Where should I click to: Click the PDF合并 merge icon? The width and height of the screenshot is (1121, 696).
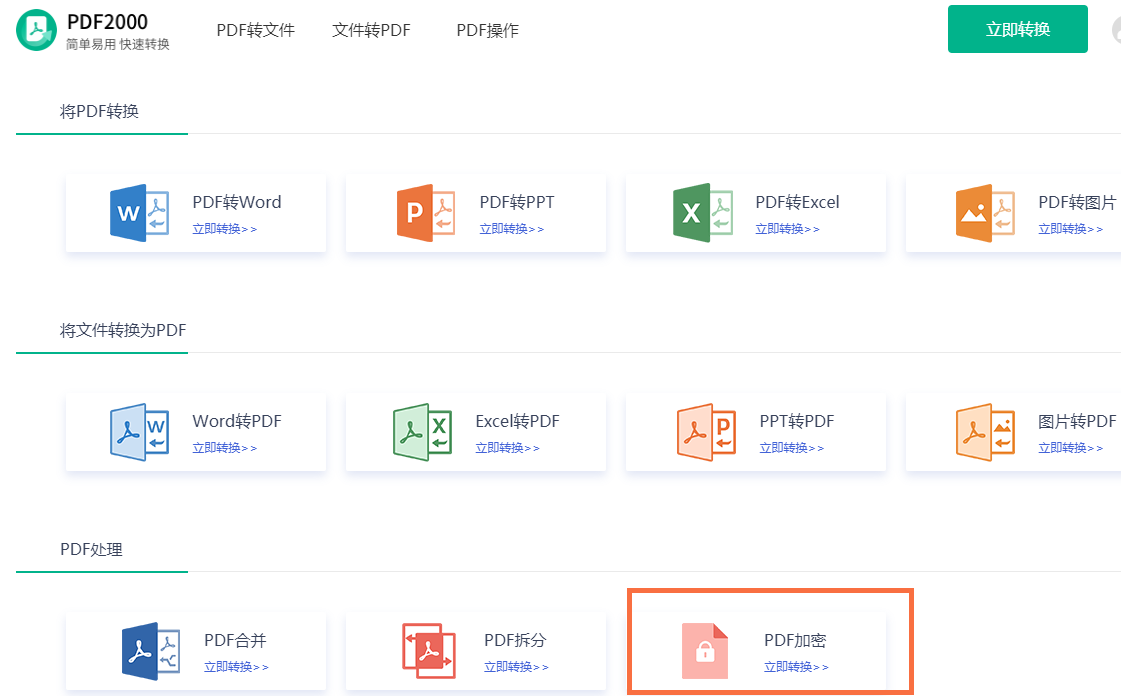pyautogui.click(x=151, y=651)
